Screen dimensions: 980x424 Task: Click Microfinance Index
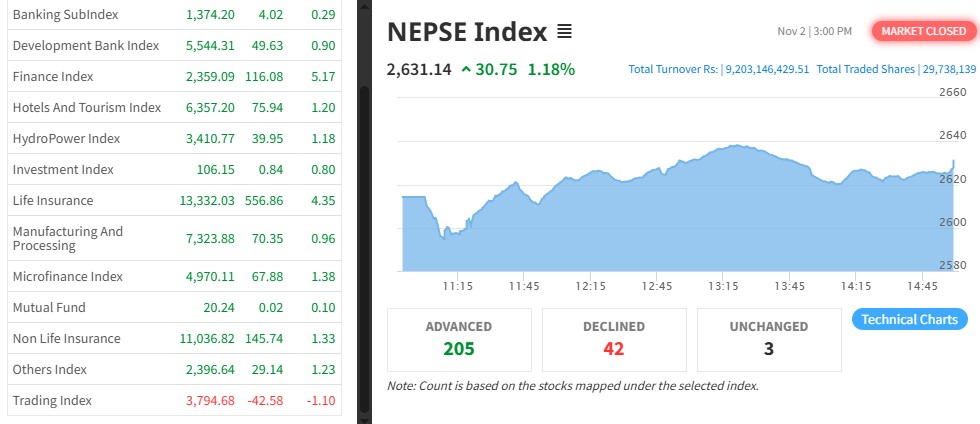click(x=67, y=276)
